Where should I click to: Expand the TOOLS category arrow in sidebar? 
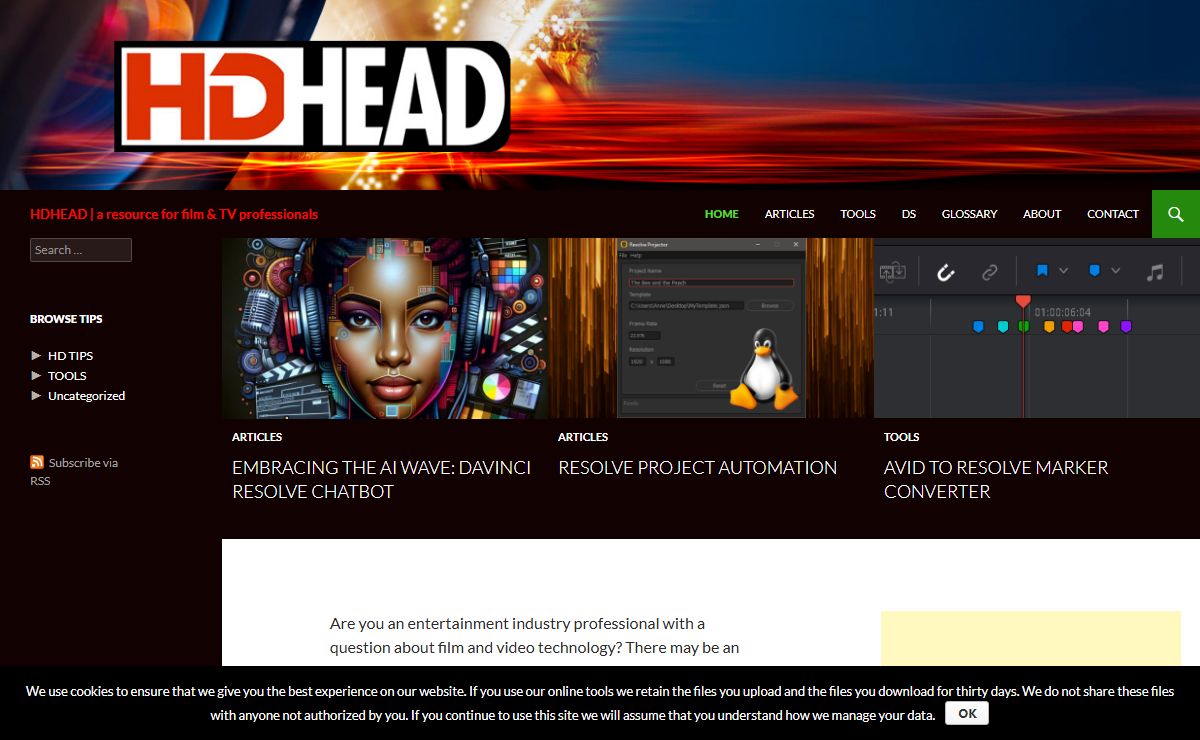pyautogui.click(x=36, y=375)
